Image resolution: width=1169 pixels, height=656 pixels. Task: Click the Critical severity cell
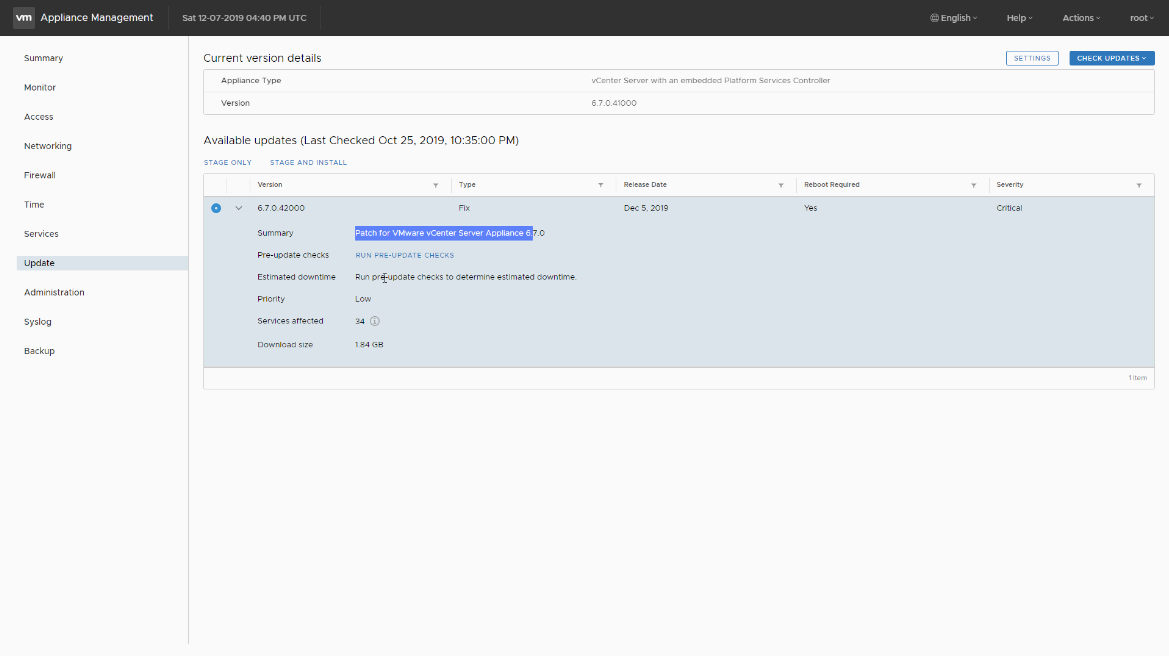[x=1009, y=208]
